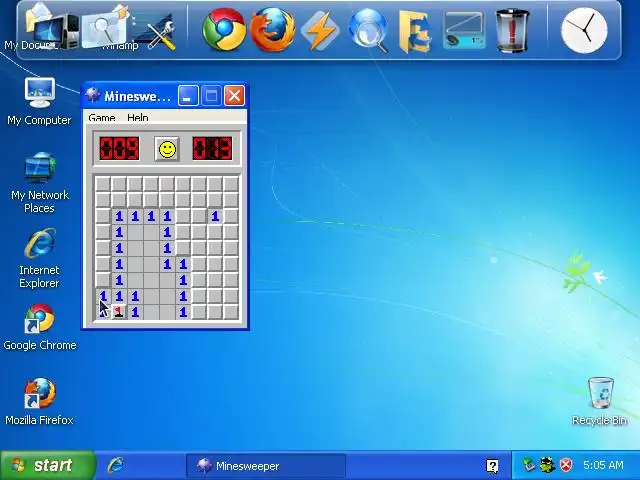Click the lightning bolt icon in the dock
The height and width of the screenshot is (480, 640).
[x=320, y=31]
